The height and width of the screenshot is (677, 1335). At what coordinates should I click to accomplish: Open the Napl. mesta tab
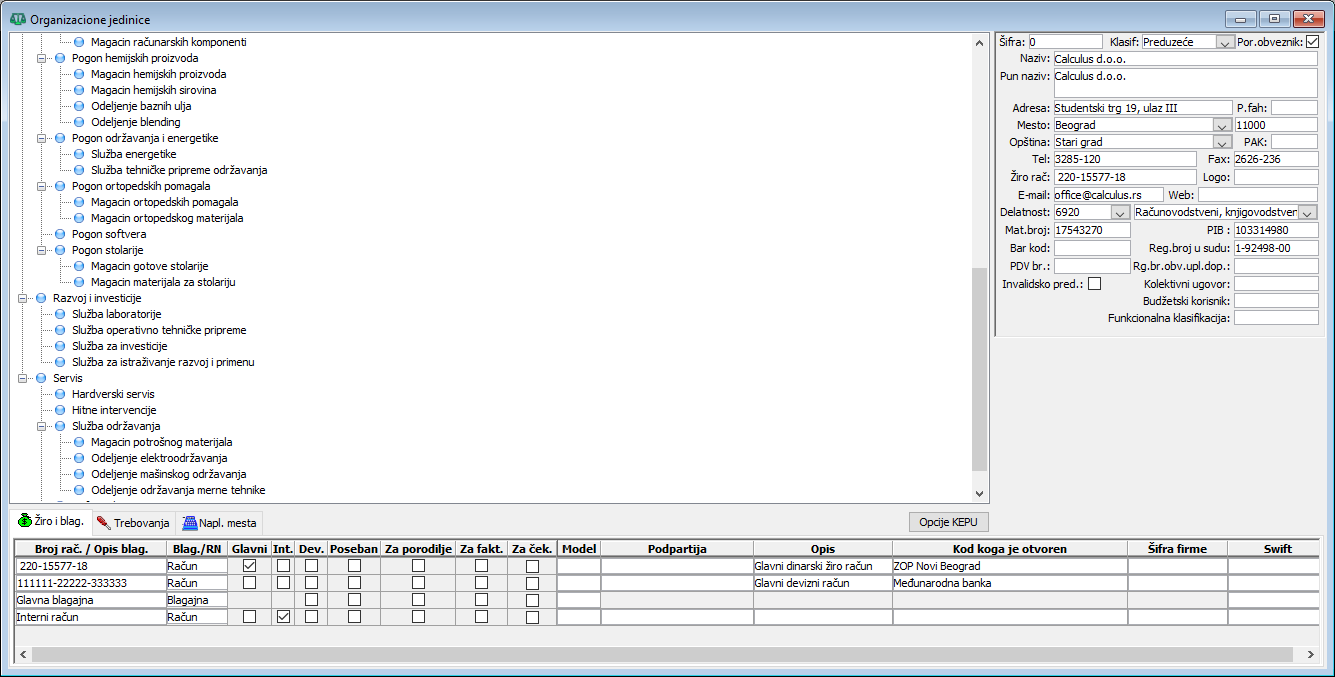(x=219, y=522)
